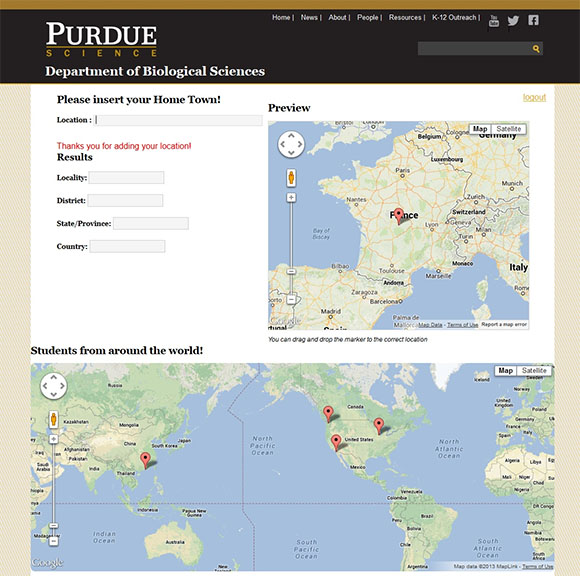Viewport: 580px width, 576px height.
Task: Click the header search input field
Action: pos(475,48)
